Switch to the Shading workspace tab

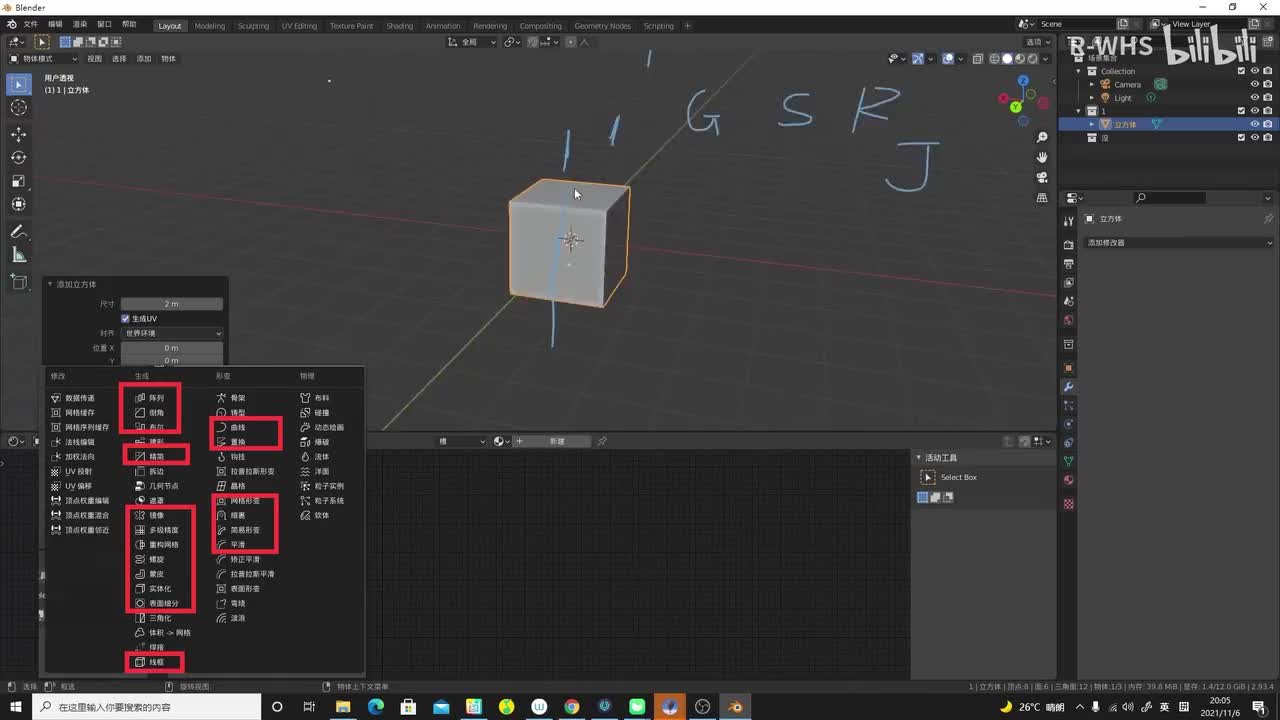(399, 26)
